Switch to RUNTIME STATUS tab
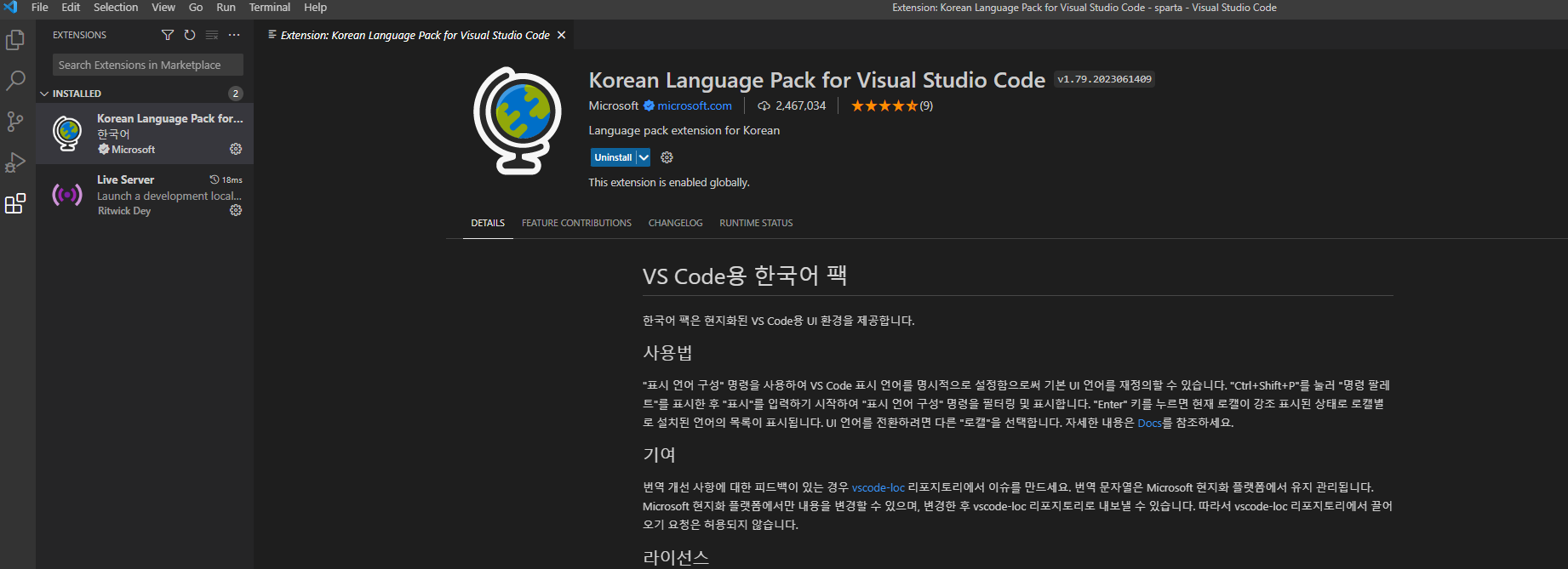Viewport: 1568px width, 569px height. point(756,223)
